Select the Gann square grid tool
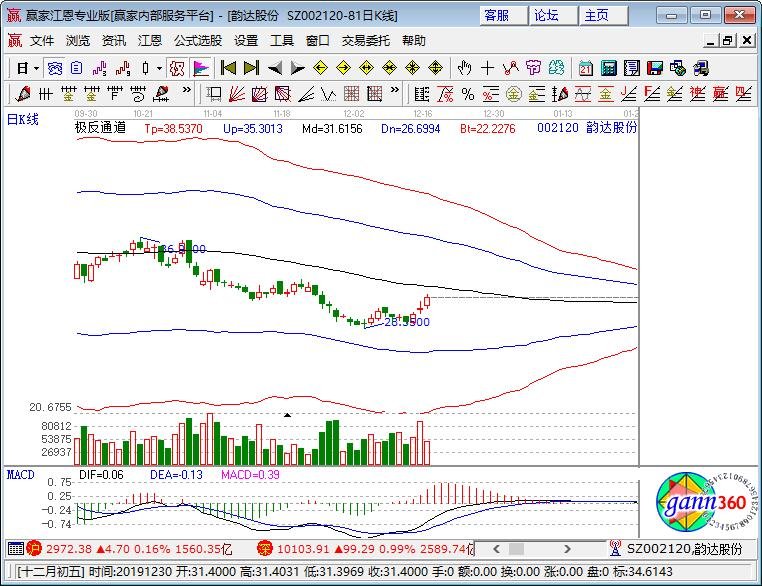This screenshot has height=586, width=762. [x=351, y=94]
